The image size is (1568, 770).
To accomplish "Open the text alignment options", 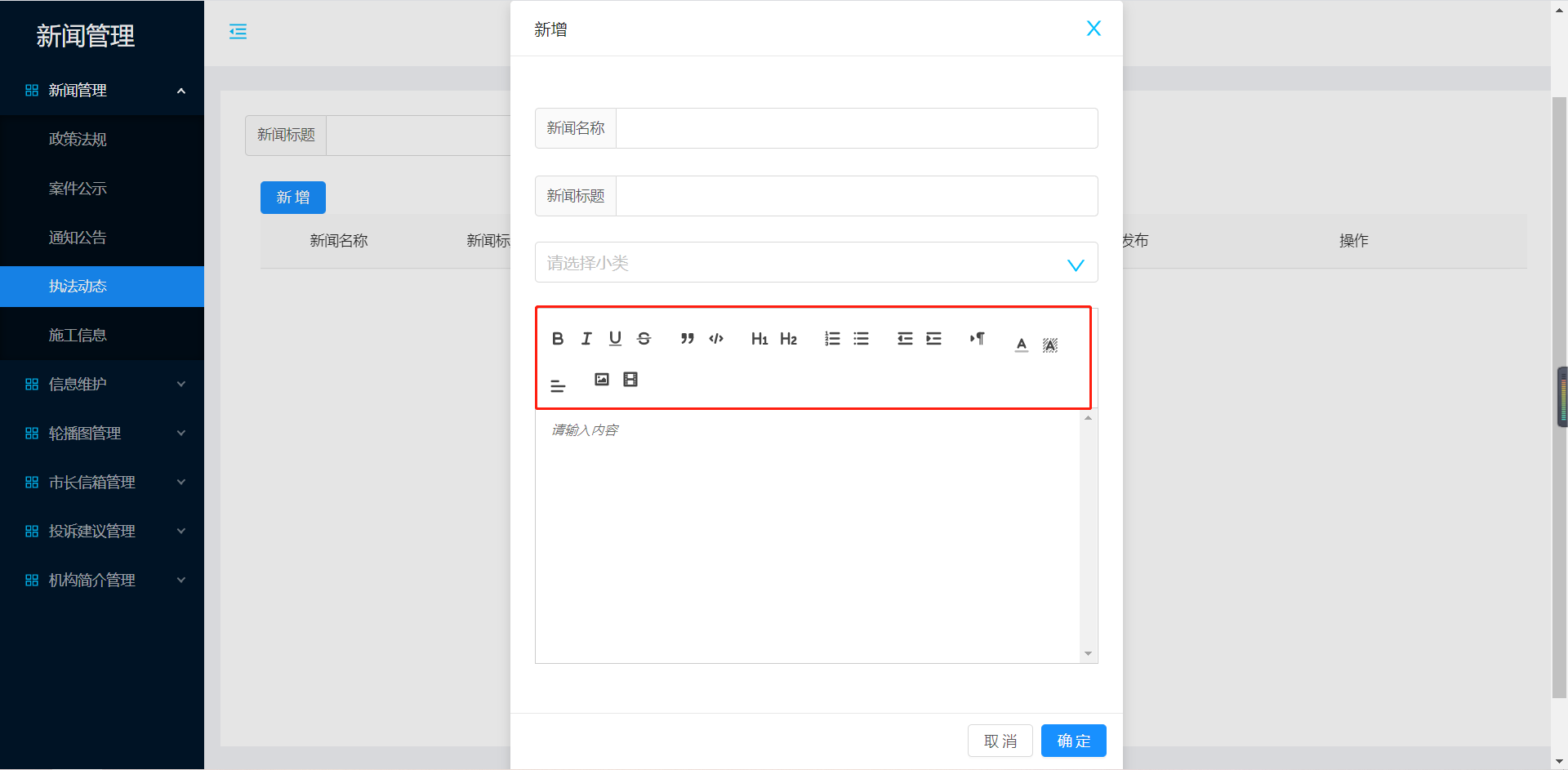I will click(x=558, y=385).
